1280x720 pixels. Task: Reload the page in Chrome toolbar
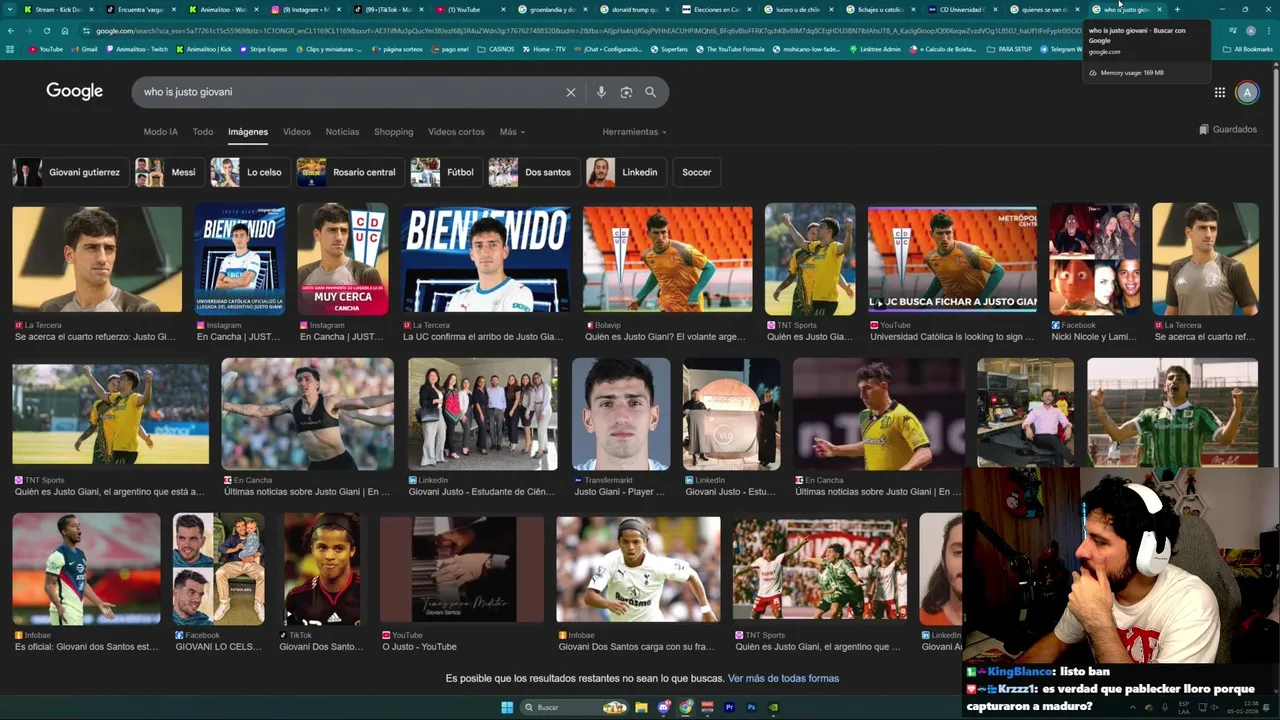[46, 31]
